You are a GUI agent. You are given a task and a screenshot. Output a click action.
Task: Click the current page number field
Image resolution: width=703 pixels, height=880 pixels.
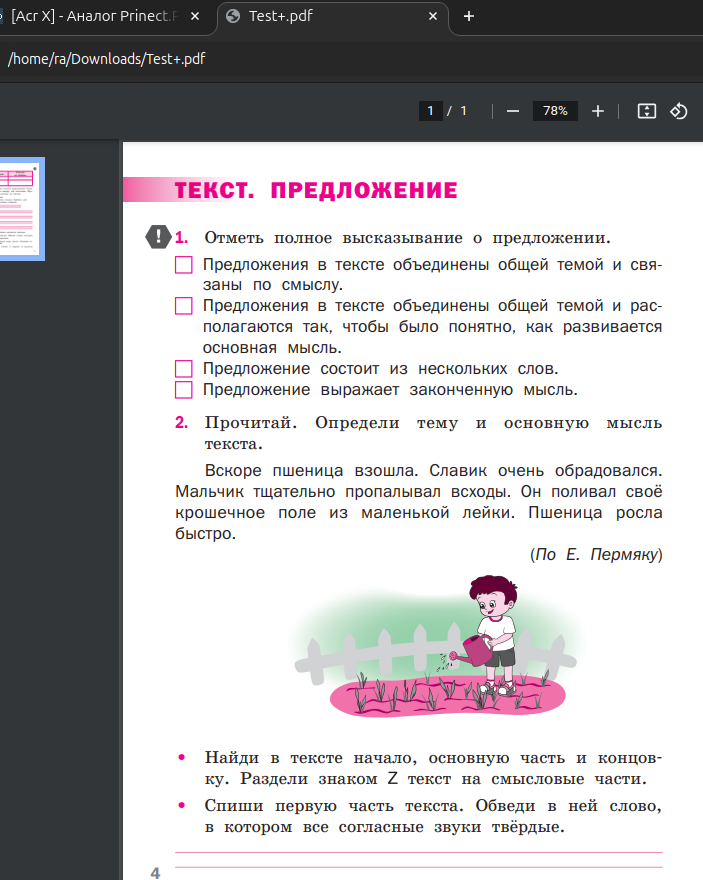click(430, 111)
